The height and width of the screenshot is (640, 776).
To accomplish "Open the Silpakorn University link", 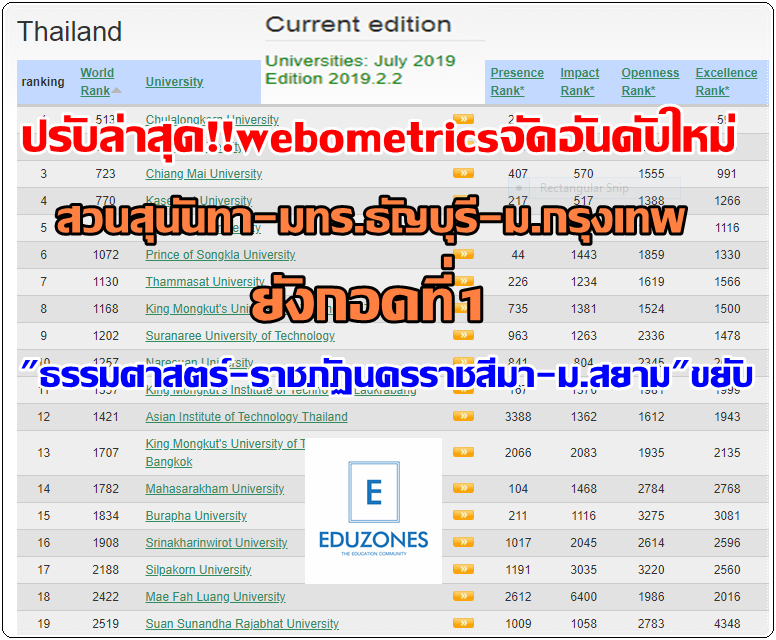I will tap(198, 570).
